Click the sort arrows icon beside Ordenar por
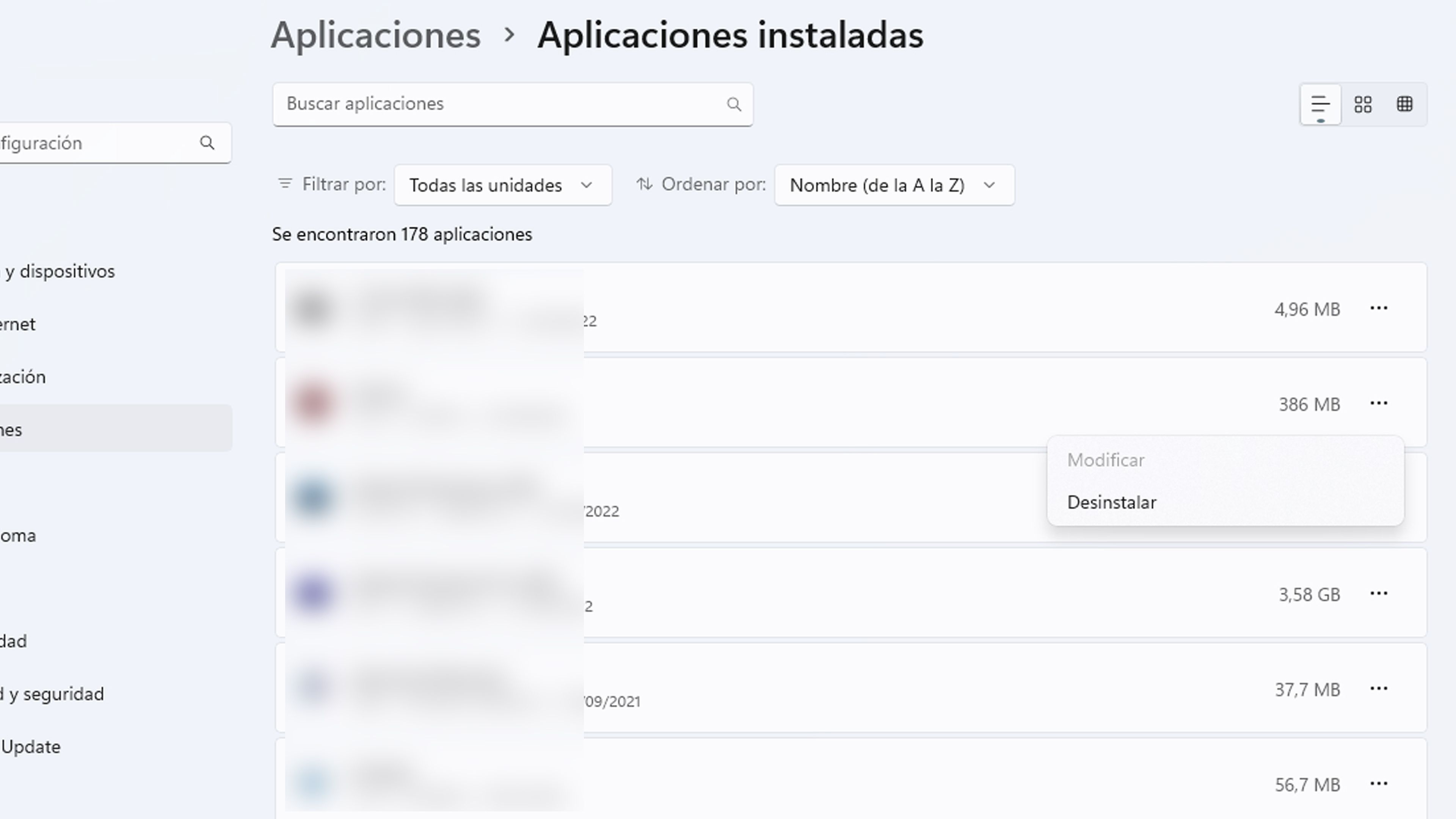Screen dimensions: 1456x819 644,184
